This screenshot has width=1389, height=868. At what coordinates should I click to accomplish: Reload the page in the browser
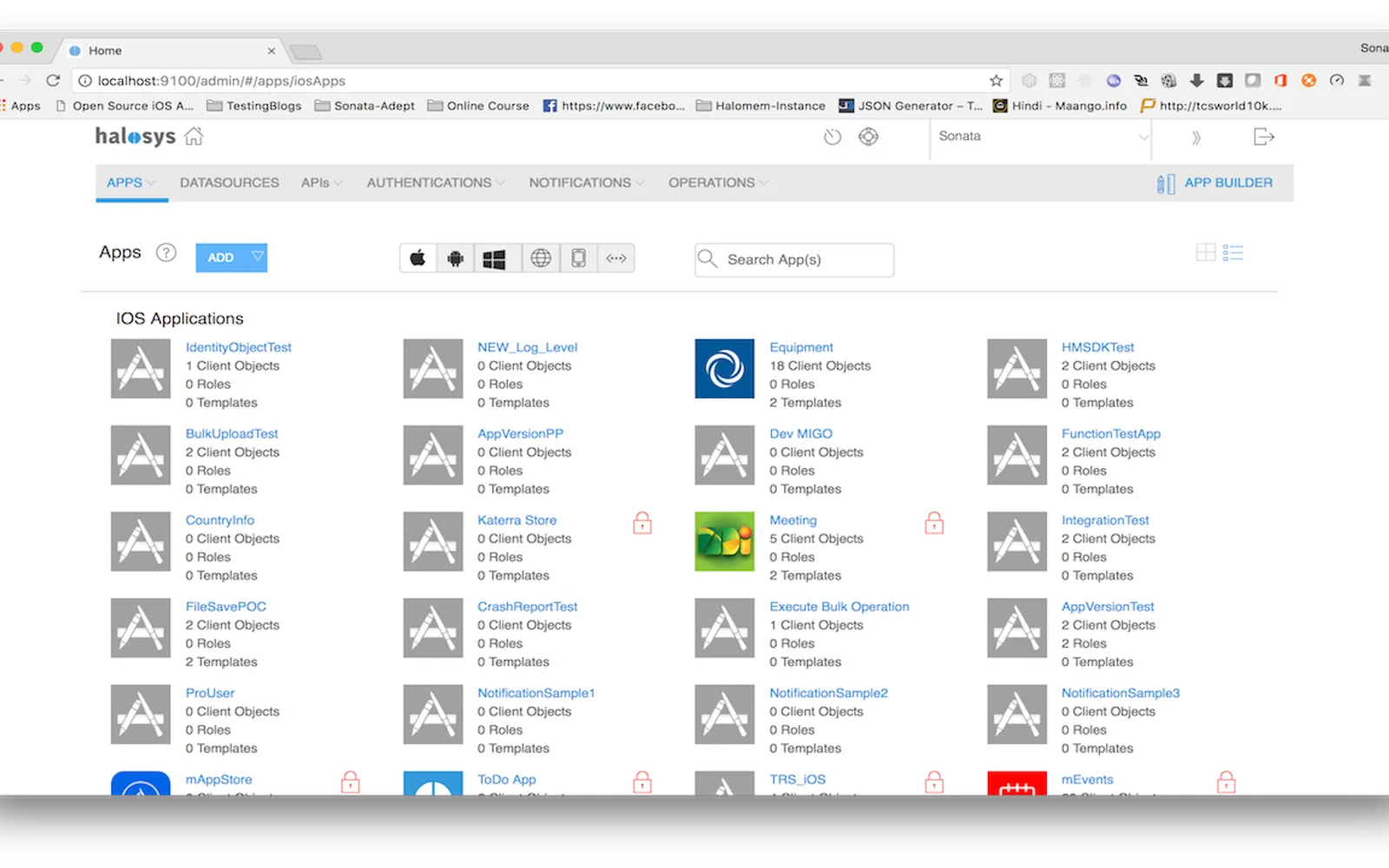pos(53,81)
